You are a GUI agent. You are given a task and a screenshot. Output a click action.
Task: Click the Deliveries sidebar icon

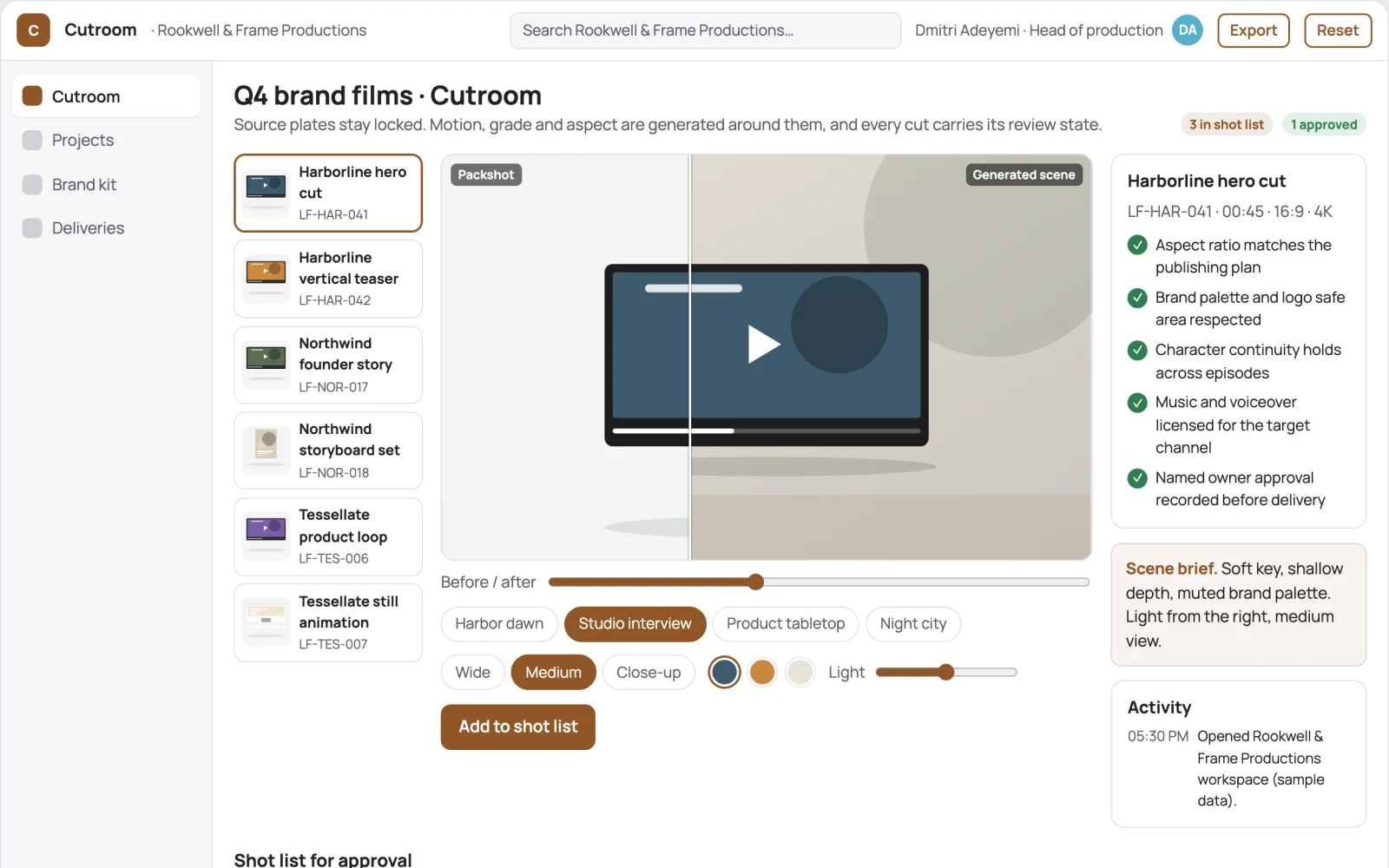click(x=32, y=227)
